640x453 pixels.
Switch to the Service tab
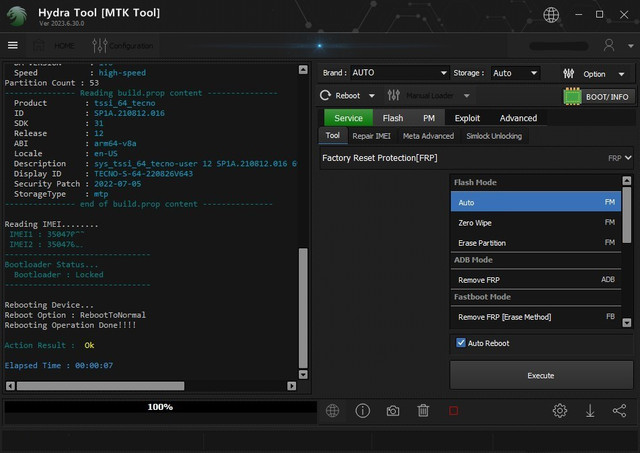[x=348, y=118]
